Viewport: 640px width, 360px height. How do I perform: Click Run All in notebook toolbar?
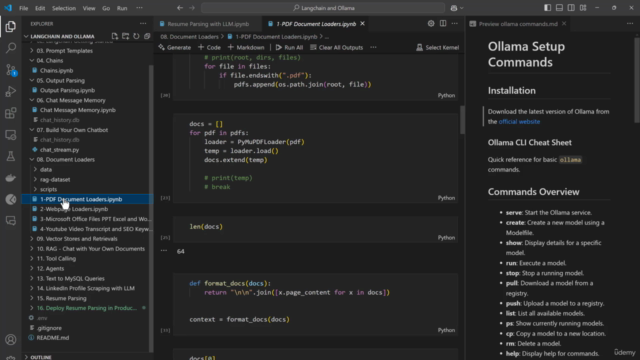289,47
